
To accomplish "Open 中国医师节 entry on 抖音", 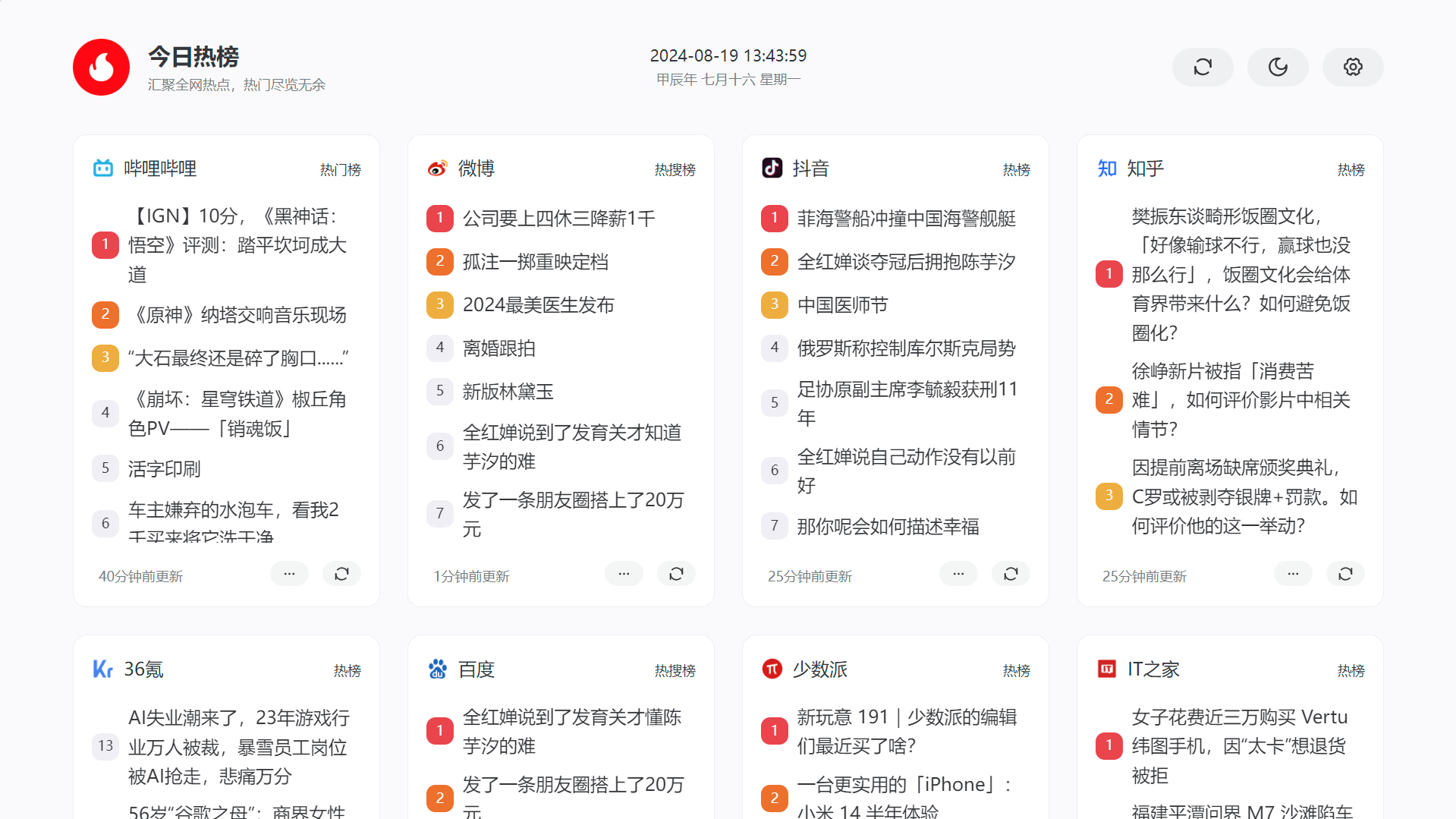I will click(x=843, y=305).
